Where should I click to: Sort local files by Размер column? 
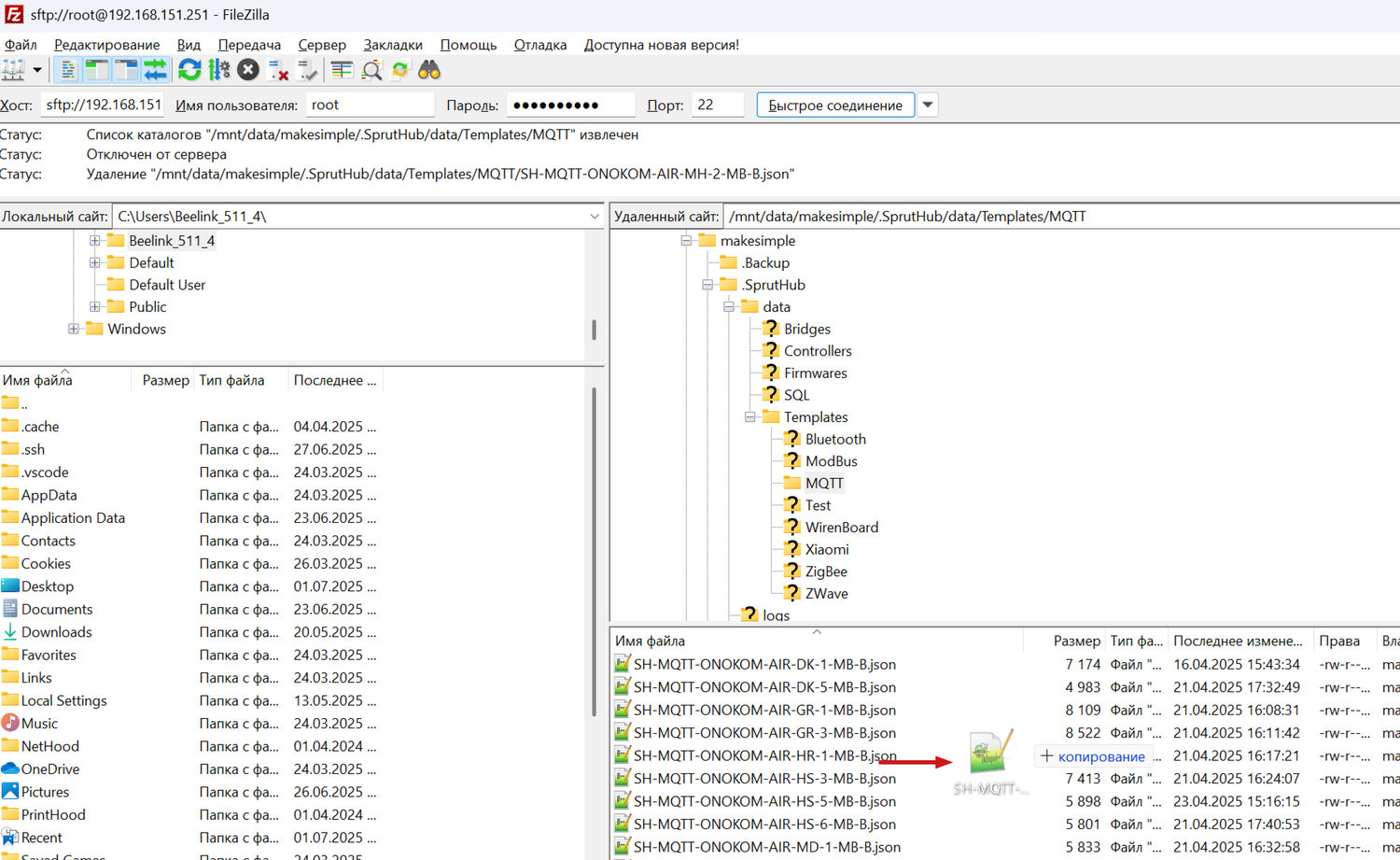[165, 380]
